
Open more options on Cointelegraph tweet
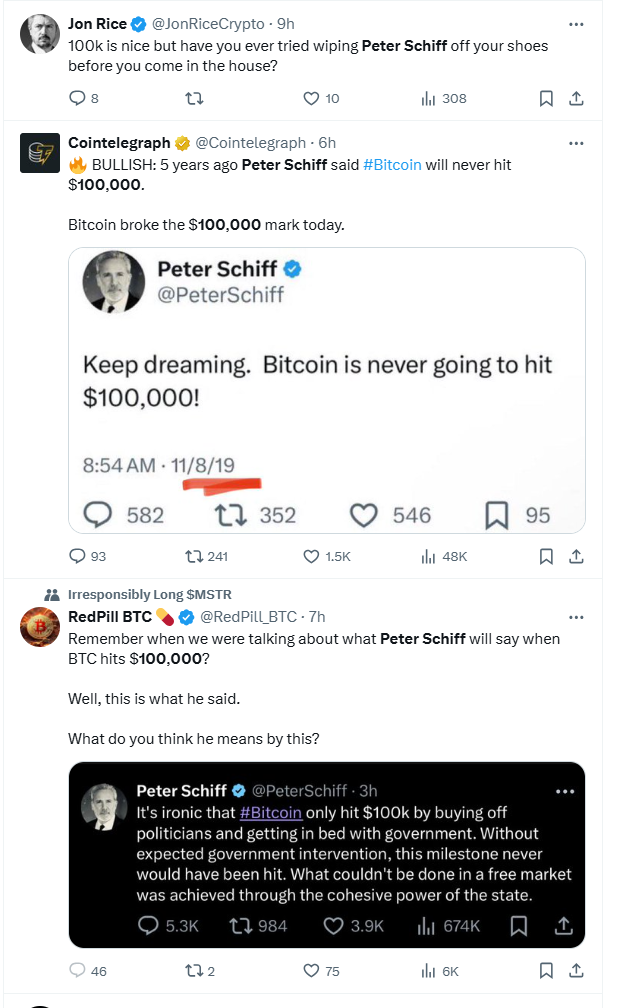coord(576,143)
